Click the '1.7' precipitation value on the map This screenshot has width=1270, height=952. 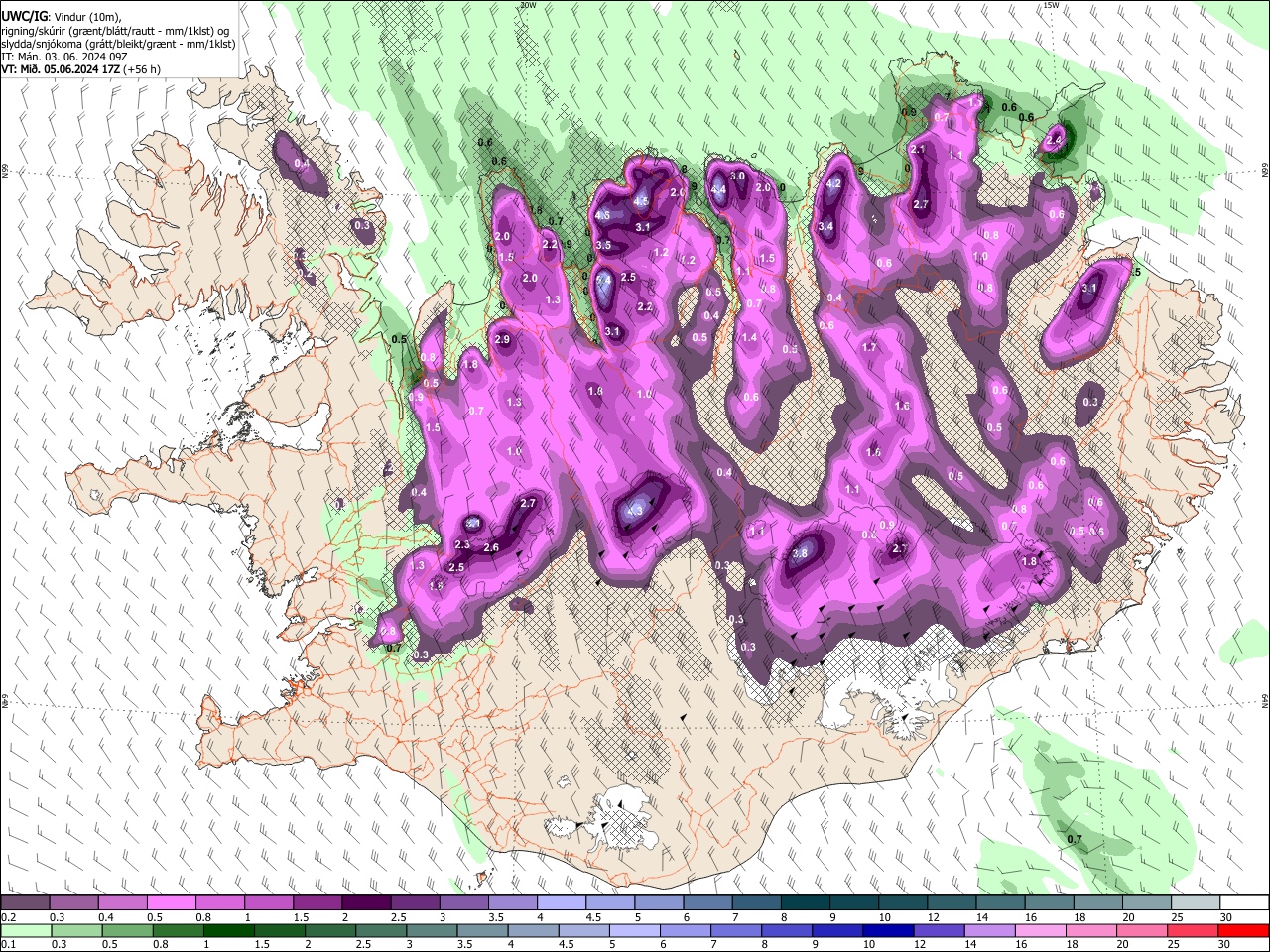pyautogui.click(x=869, y=348)
